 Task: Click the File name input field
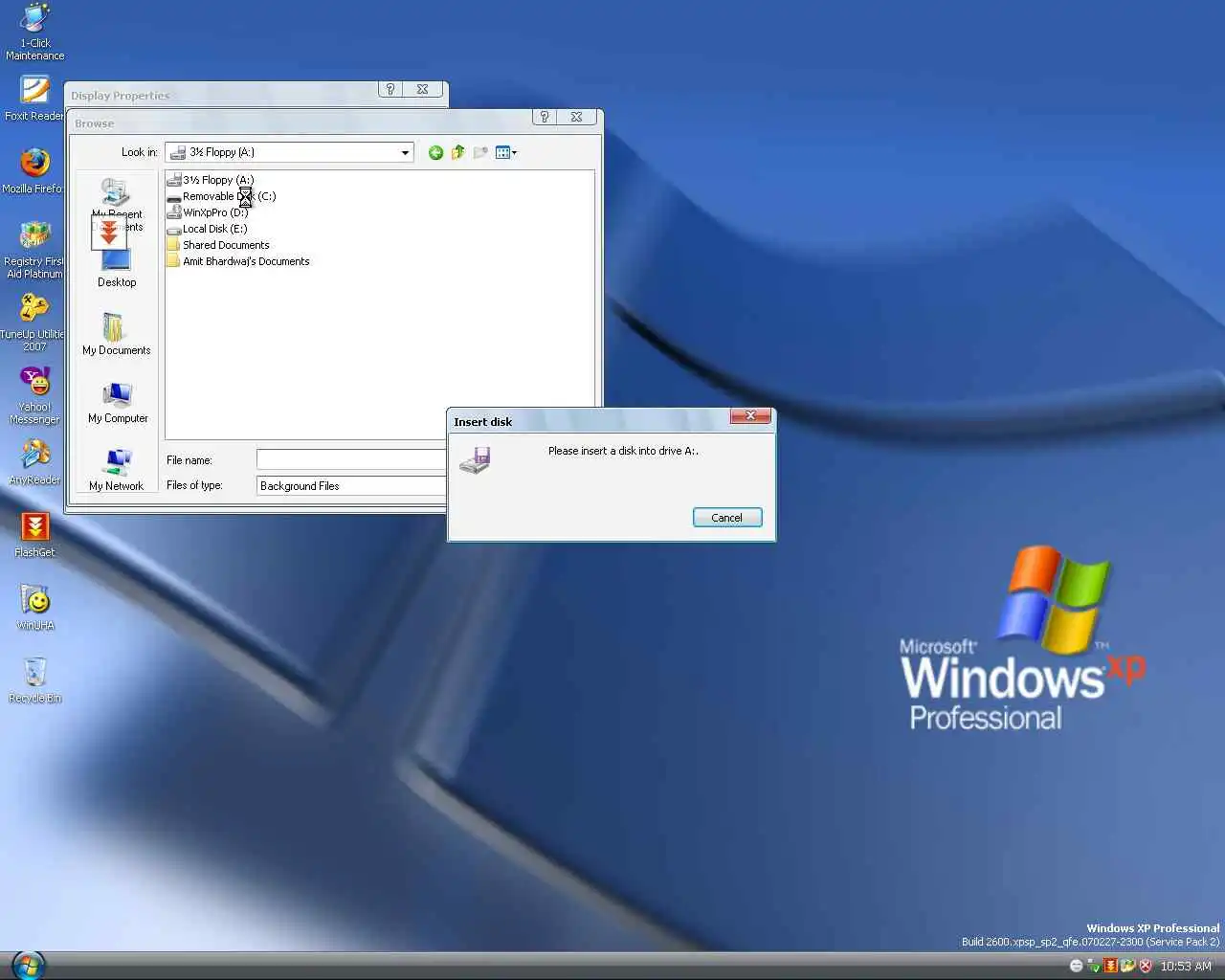coord(351,459)
